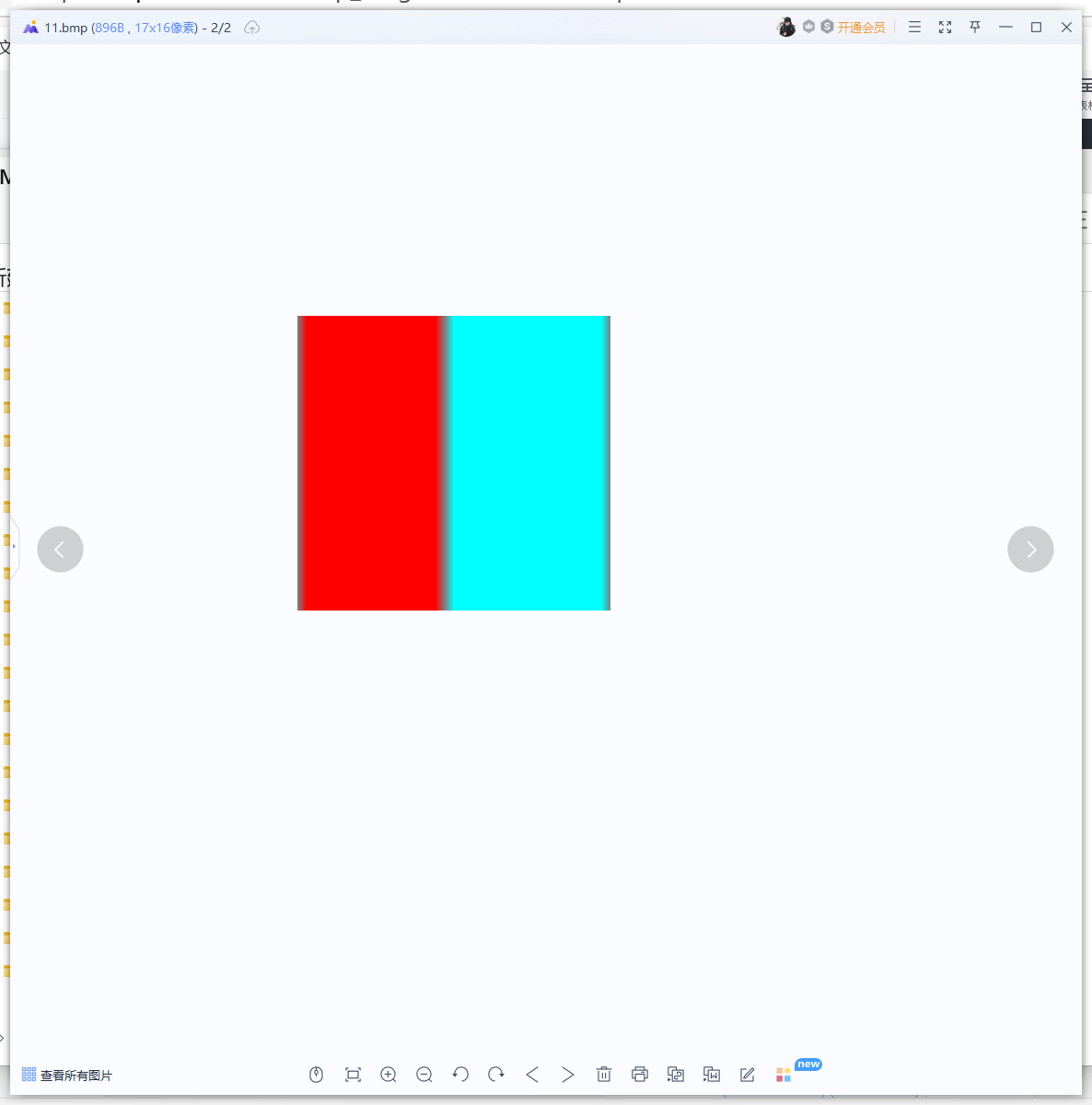Click the file name 11.bmp in title bar
1092x1105 pixels.
coord(65,28)
